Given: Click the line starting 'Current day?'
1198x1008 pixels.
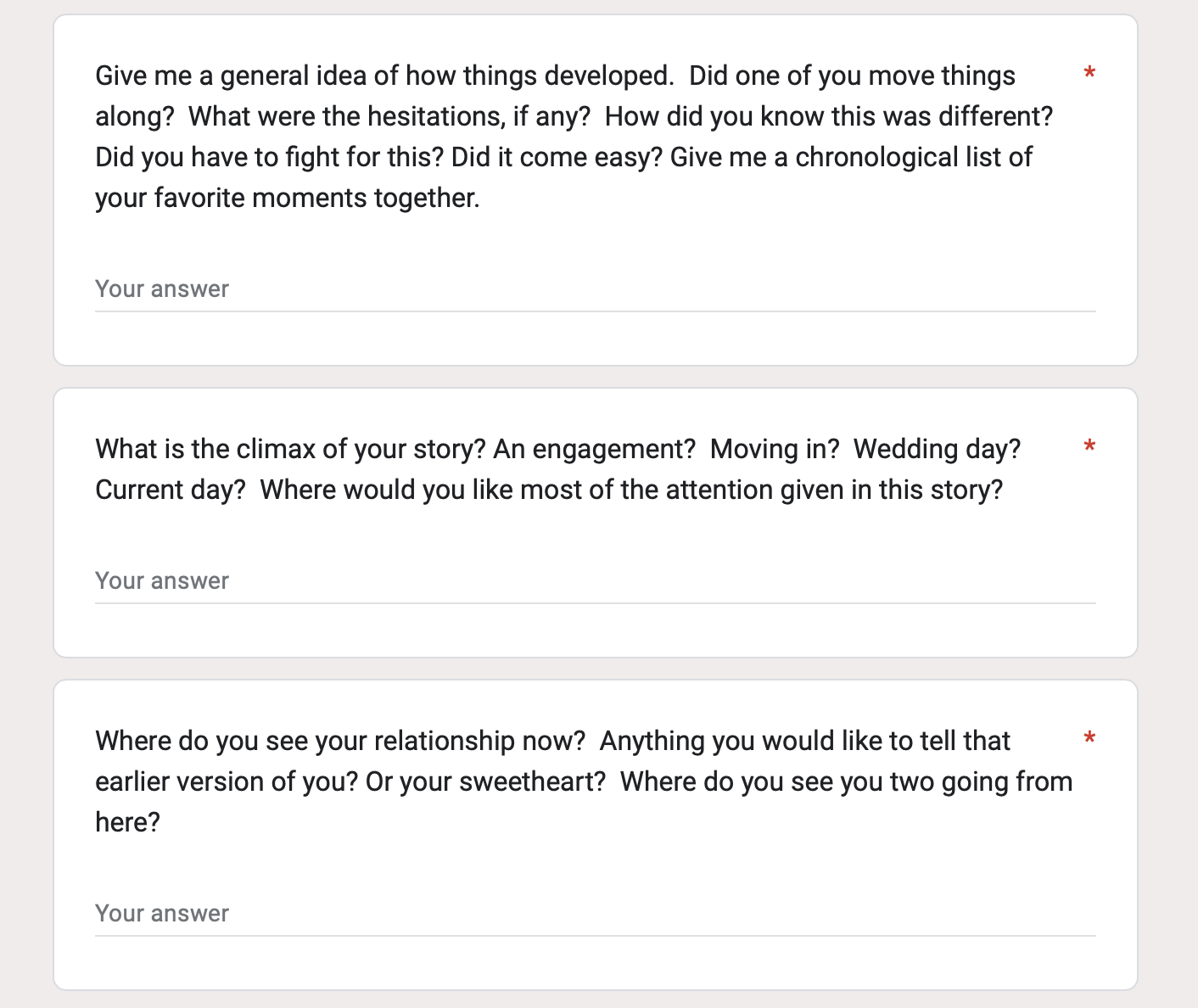Looking at the screenshot, I should click(549, 490).
